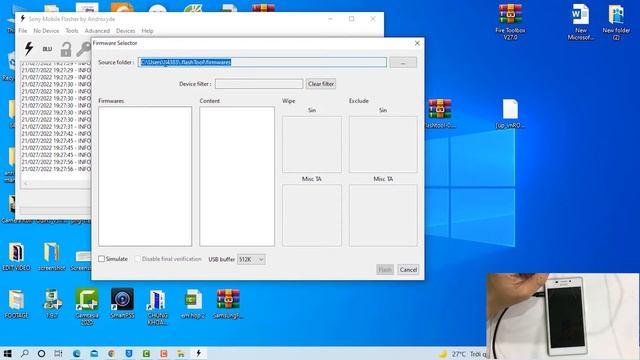Open the desktop icon left of Camtasia 2020

tap(52, 304)
